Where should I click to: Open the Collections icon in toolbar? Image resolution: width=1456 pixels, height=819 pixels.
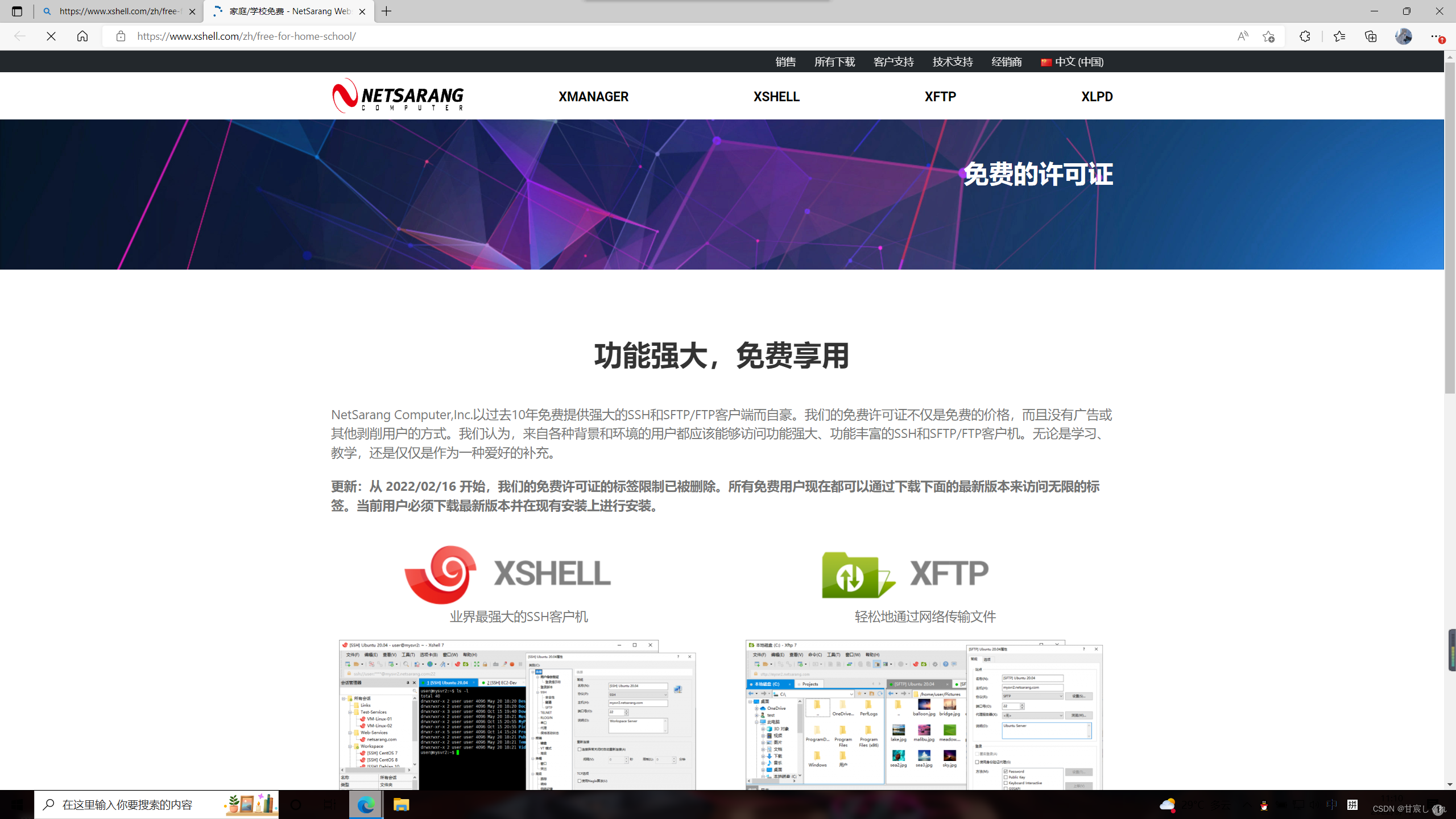point(1371,36)
